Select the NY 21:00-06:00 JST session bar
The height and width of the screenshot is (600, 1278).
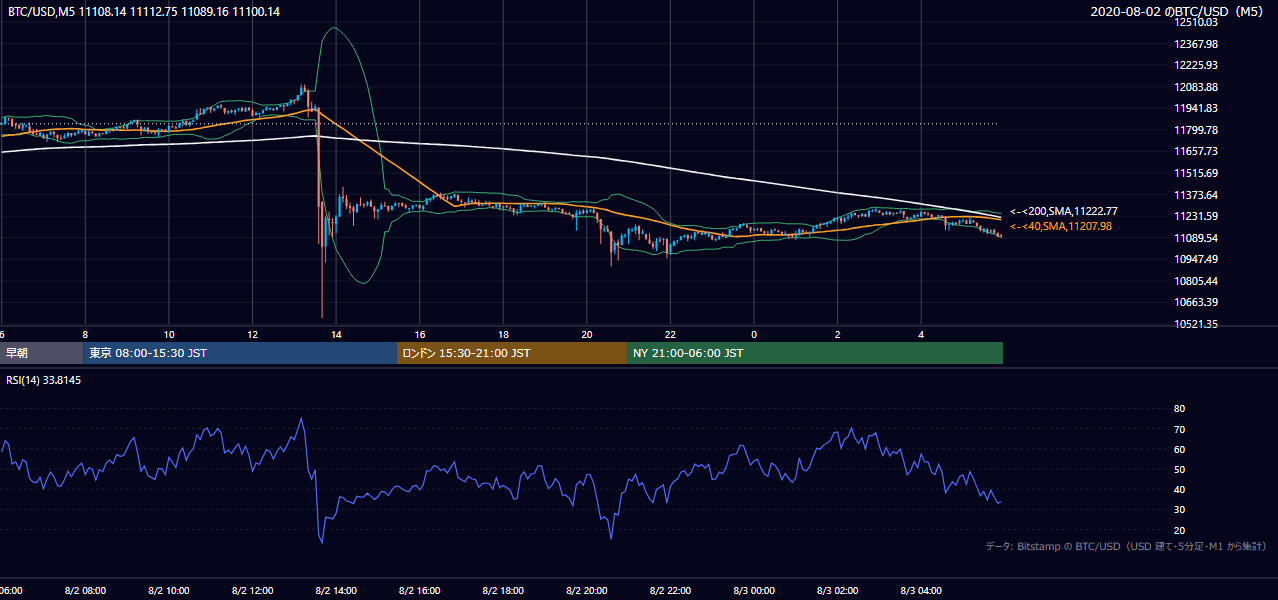tap(815, 353)
